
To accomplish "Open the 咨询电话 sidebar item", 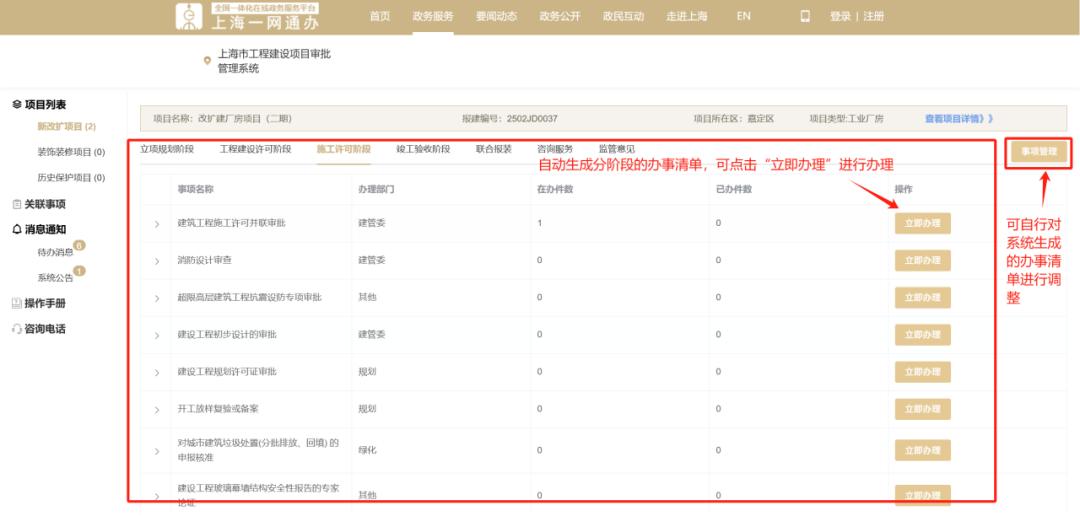I will tap(44, 329).
